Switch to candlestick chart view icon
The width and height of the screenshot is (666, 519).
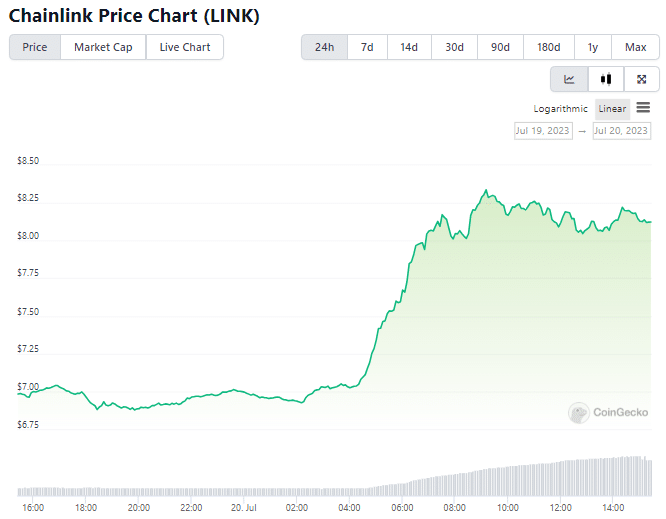606,79
